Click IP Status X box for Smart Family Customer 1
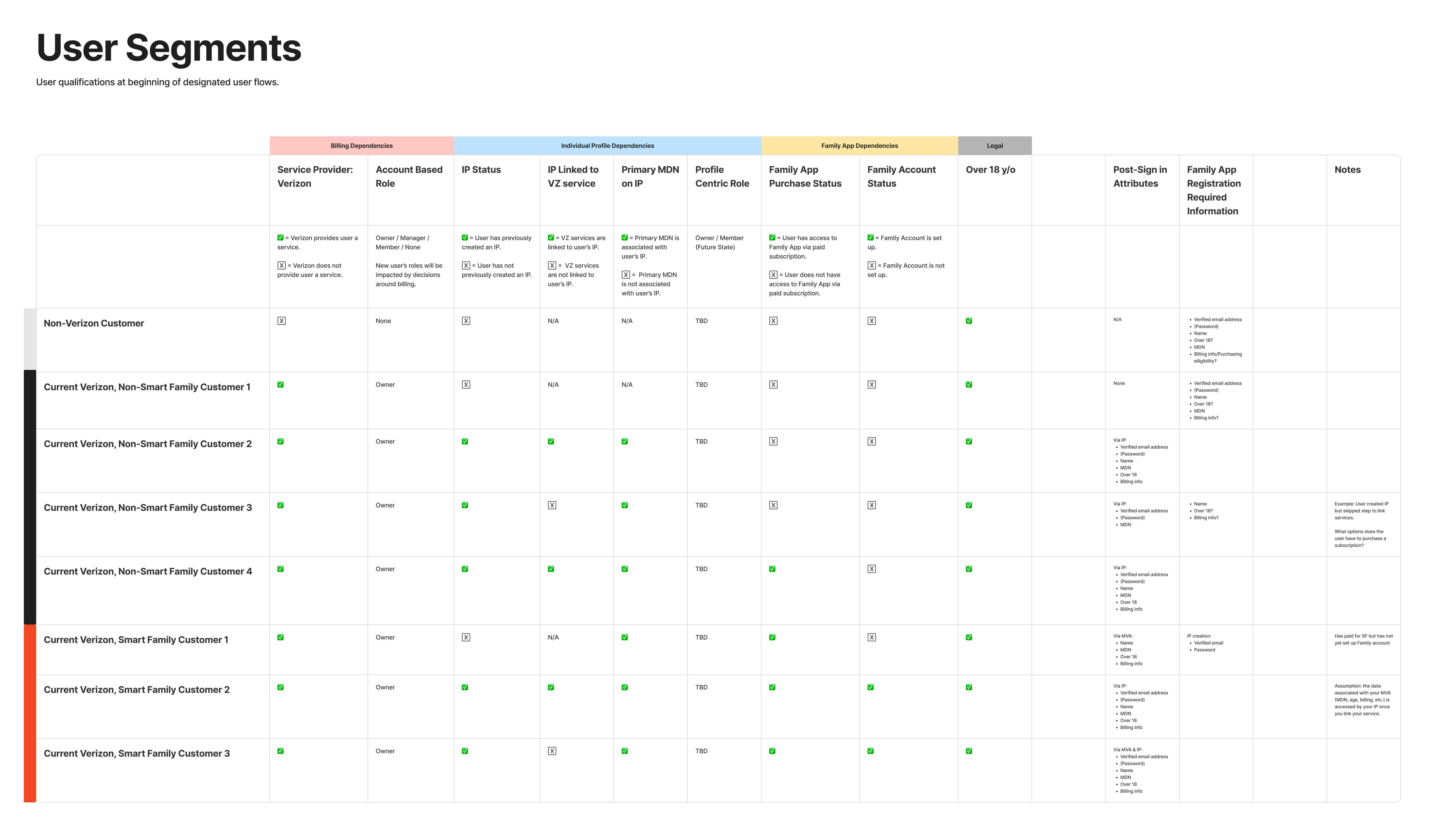The width and height of the screenshot is (1435, 840). coord(466,637)
